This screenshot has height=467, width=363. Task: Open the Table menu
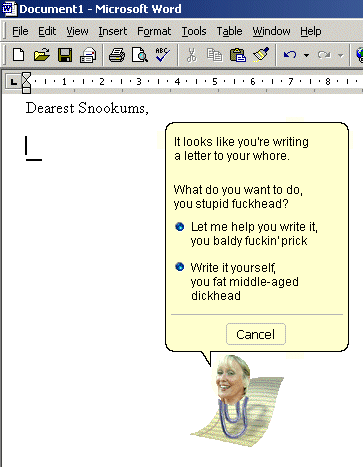(229, 31)
